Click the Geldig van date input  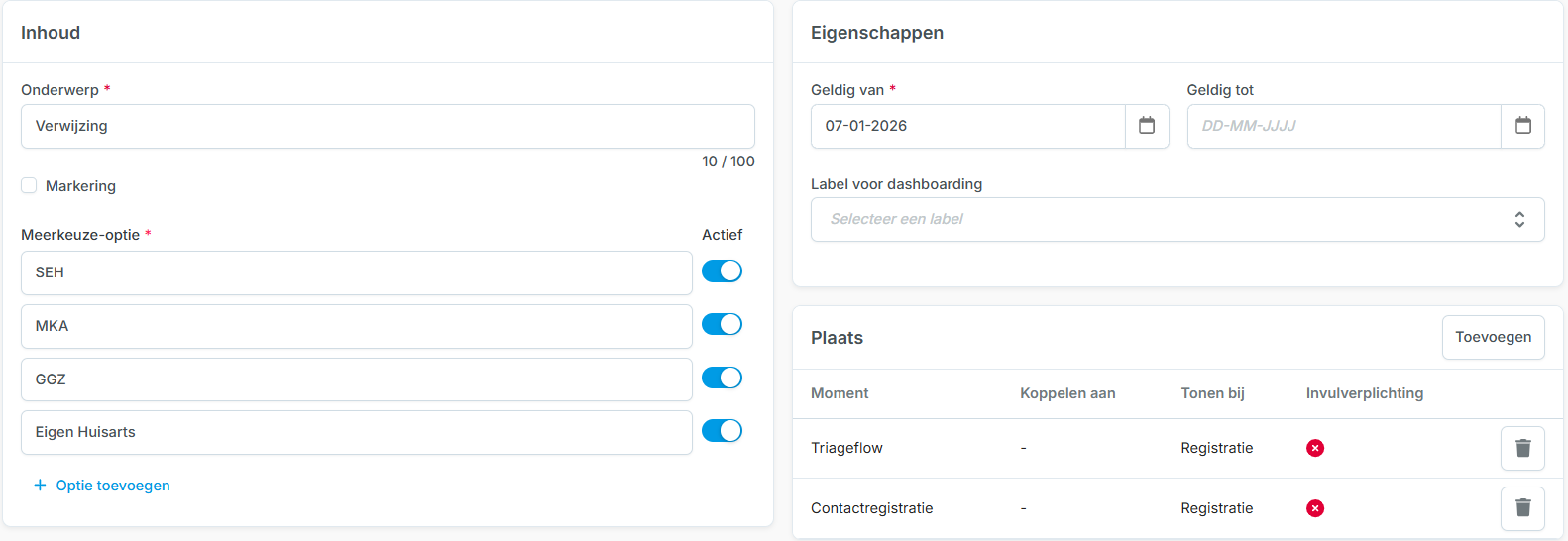(x=967, y=126)
